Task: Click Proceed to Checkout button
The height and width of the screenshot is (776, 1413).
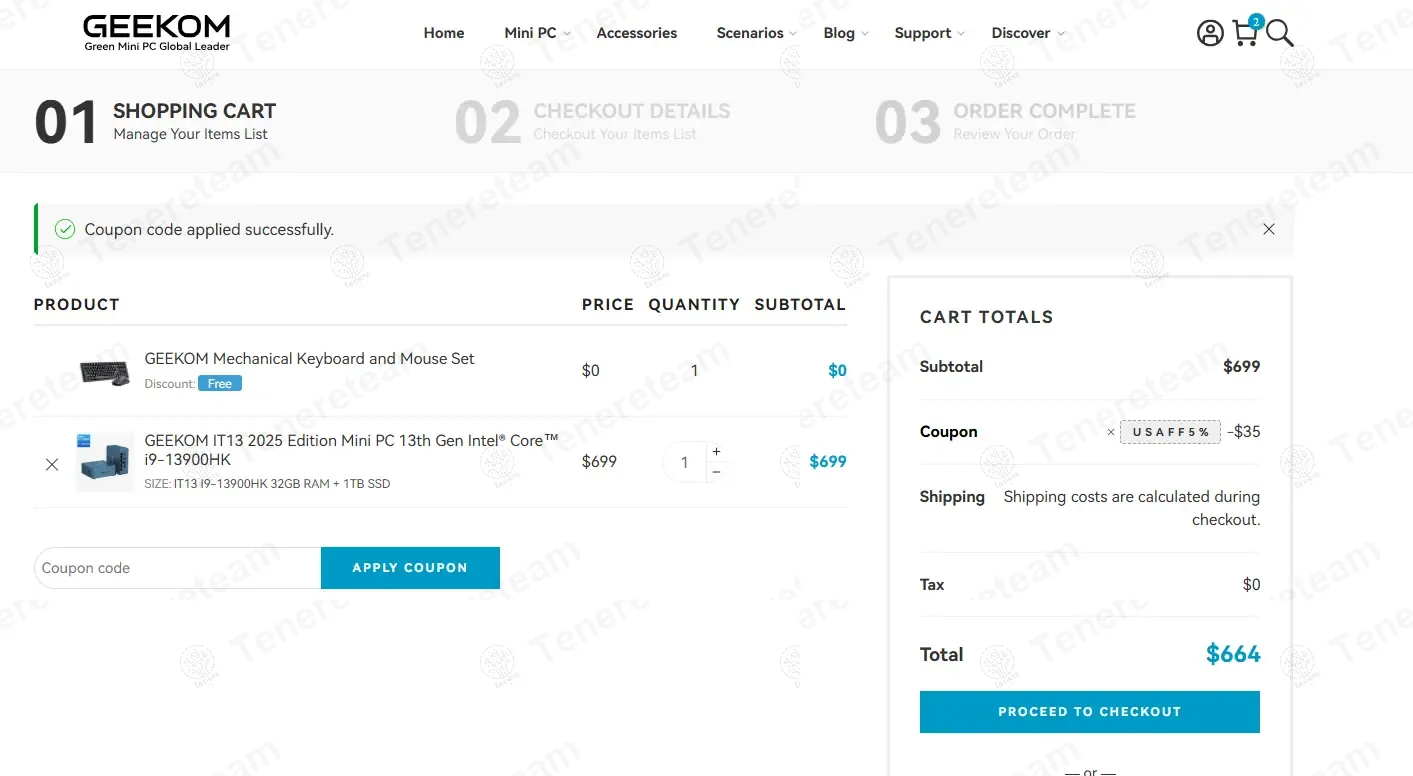Action: click(x=1089, y=712)
